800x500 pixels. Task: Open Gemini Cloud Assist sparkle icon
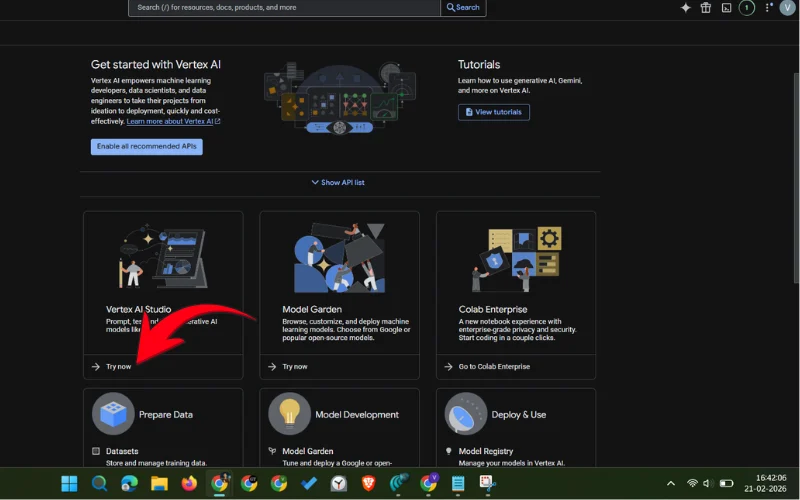coord(686,8)
